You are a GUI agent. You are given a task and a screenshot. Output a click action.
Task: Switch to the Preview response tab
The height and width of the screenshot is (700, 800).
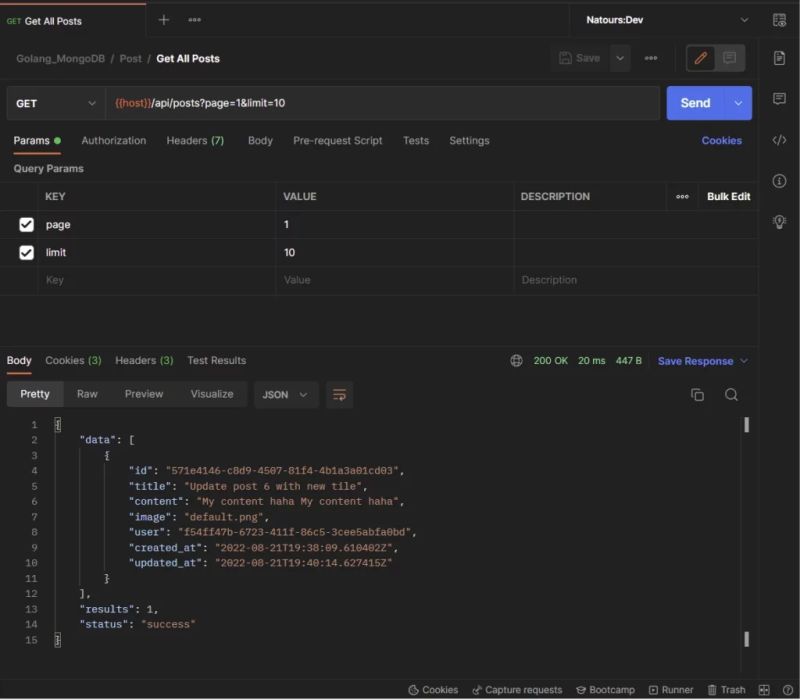click(143, 394)
